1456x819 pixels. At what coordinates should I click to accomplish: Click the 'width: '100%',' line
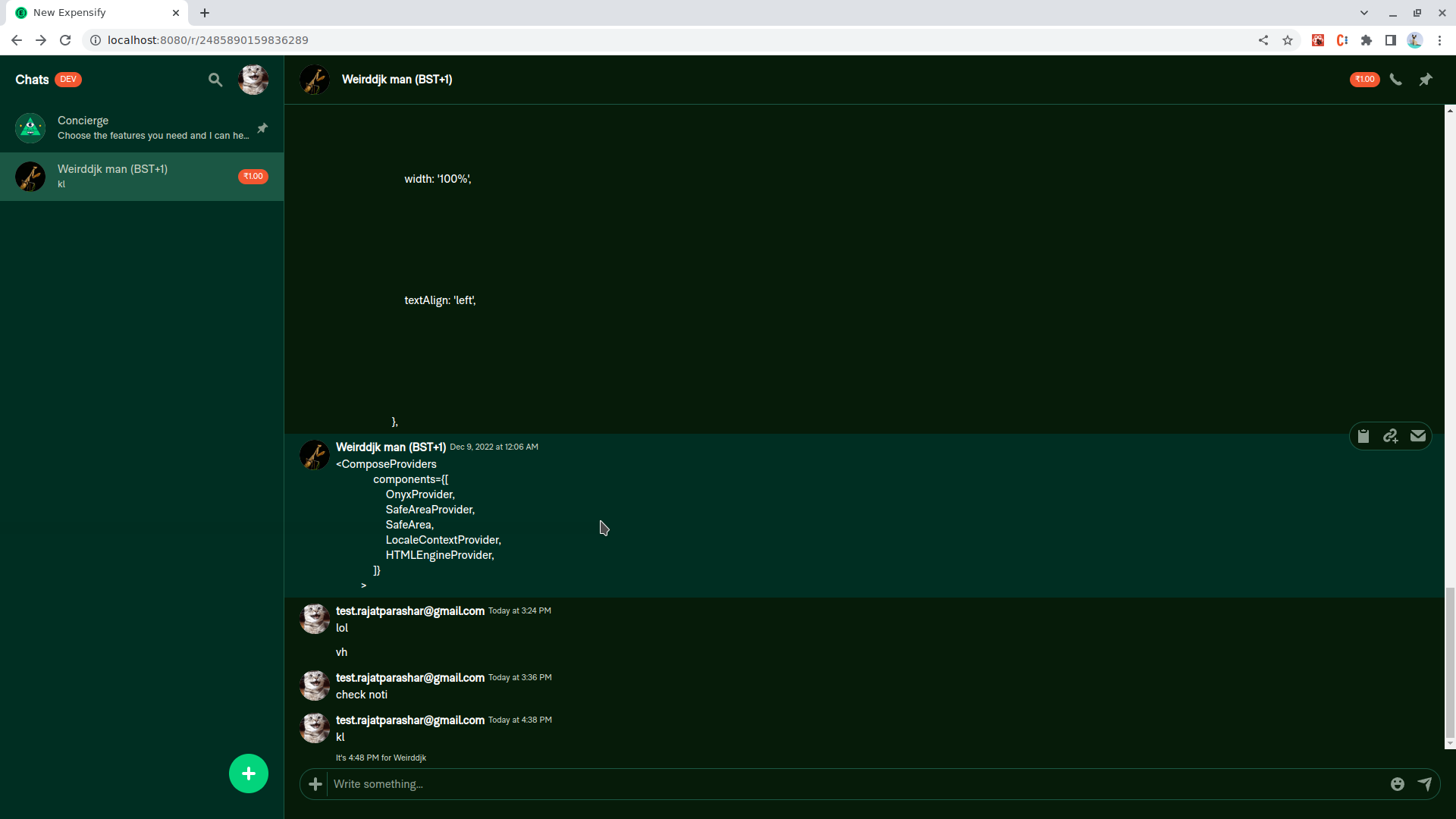438,179
